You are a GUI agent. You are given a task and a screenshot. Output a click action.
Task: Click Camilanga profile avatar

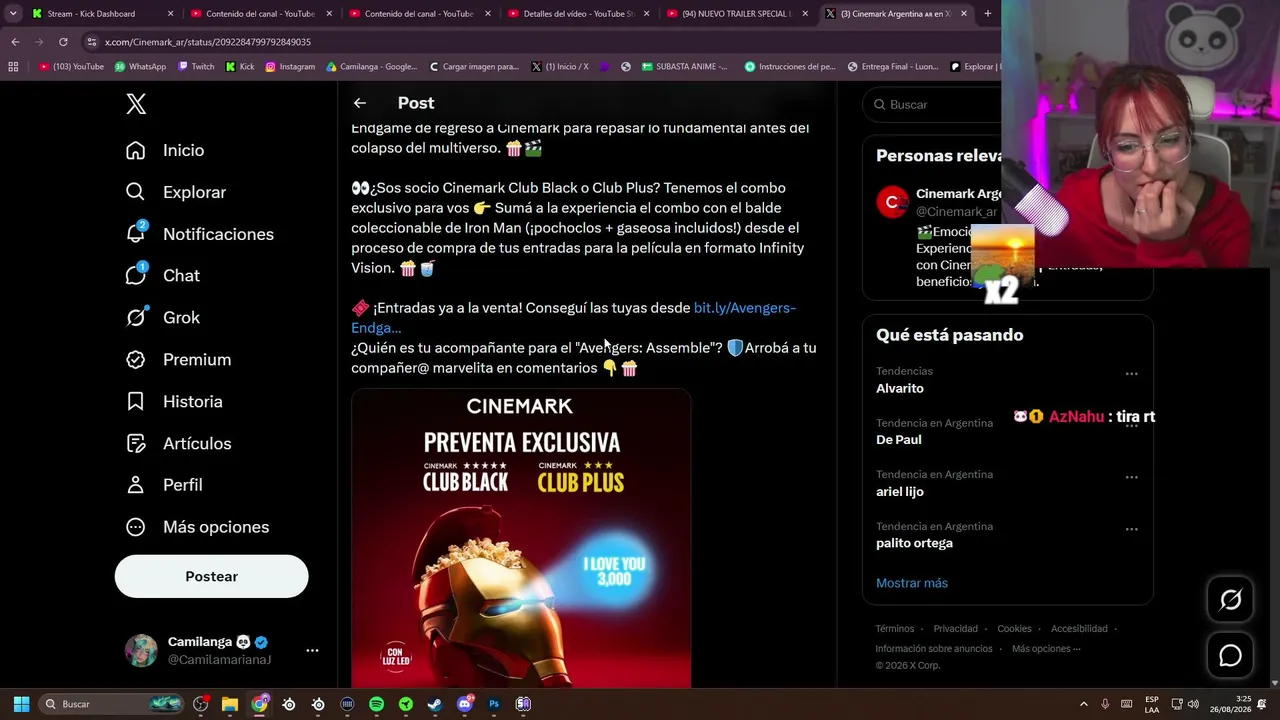point(141,650)
